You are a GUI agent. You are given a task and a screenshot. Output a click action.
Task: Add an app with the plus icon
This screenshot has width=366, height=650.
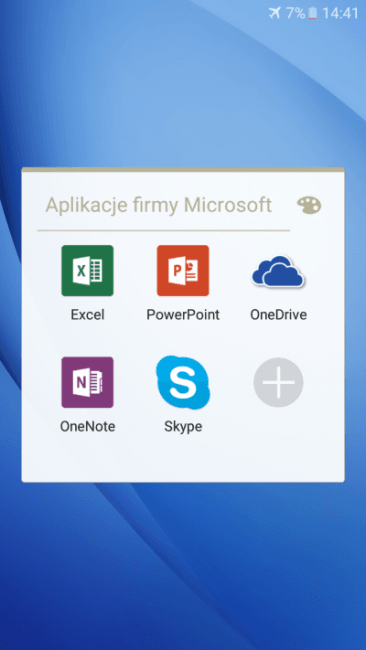tap(278, 382)
